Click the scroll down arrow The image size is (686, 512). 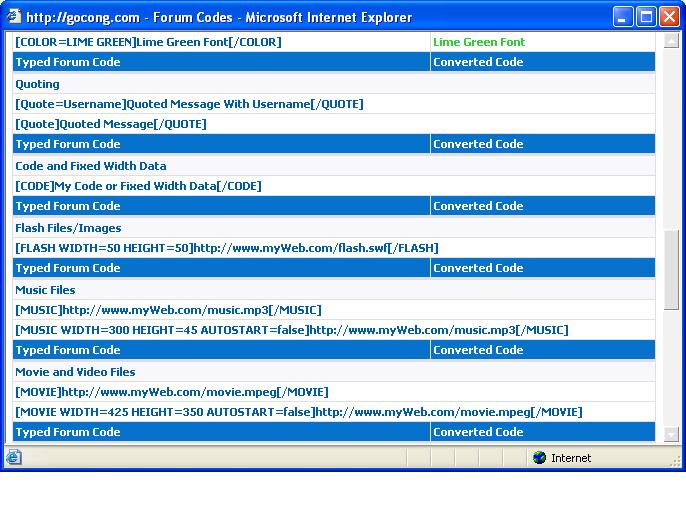point(671,434)
